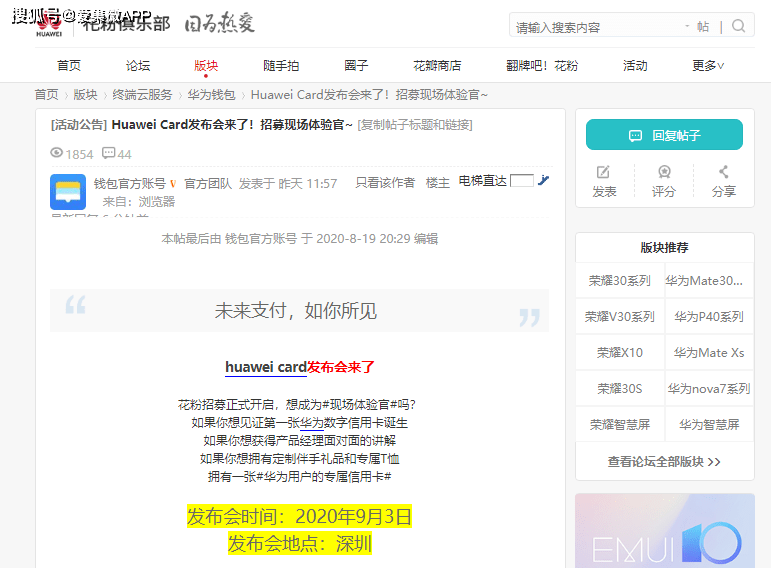Viewport: 771px width, 568px height.
Task: Focus the 请输入搜索内容 search field
Action: (x=597, y=27)
